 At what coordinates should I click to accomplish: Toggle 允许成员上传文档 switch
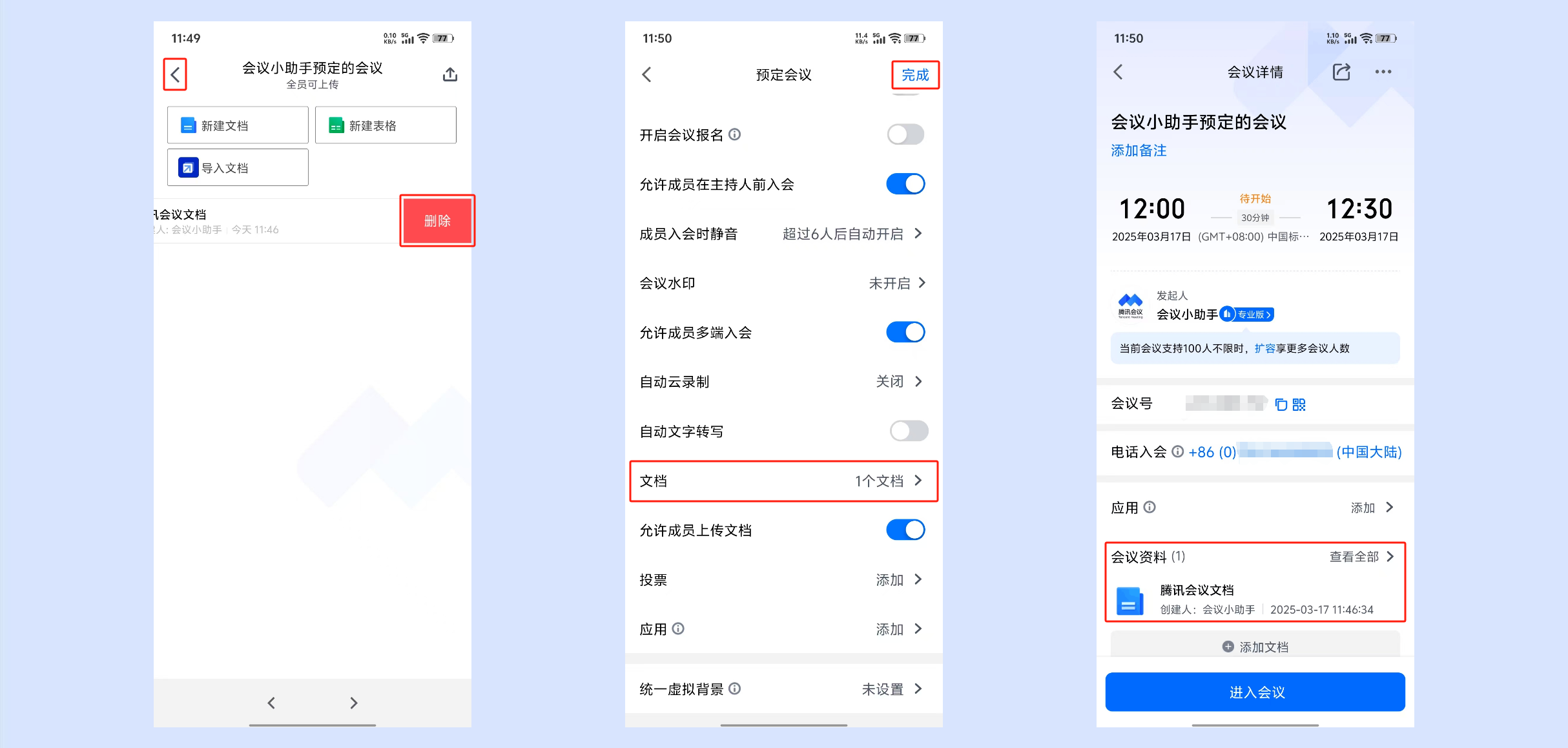pos(905,530)
